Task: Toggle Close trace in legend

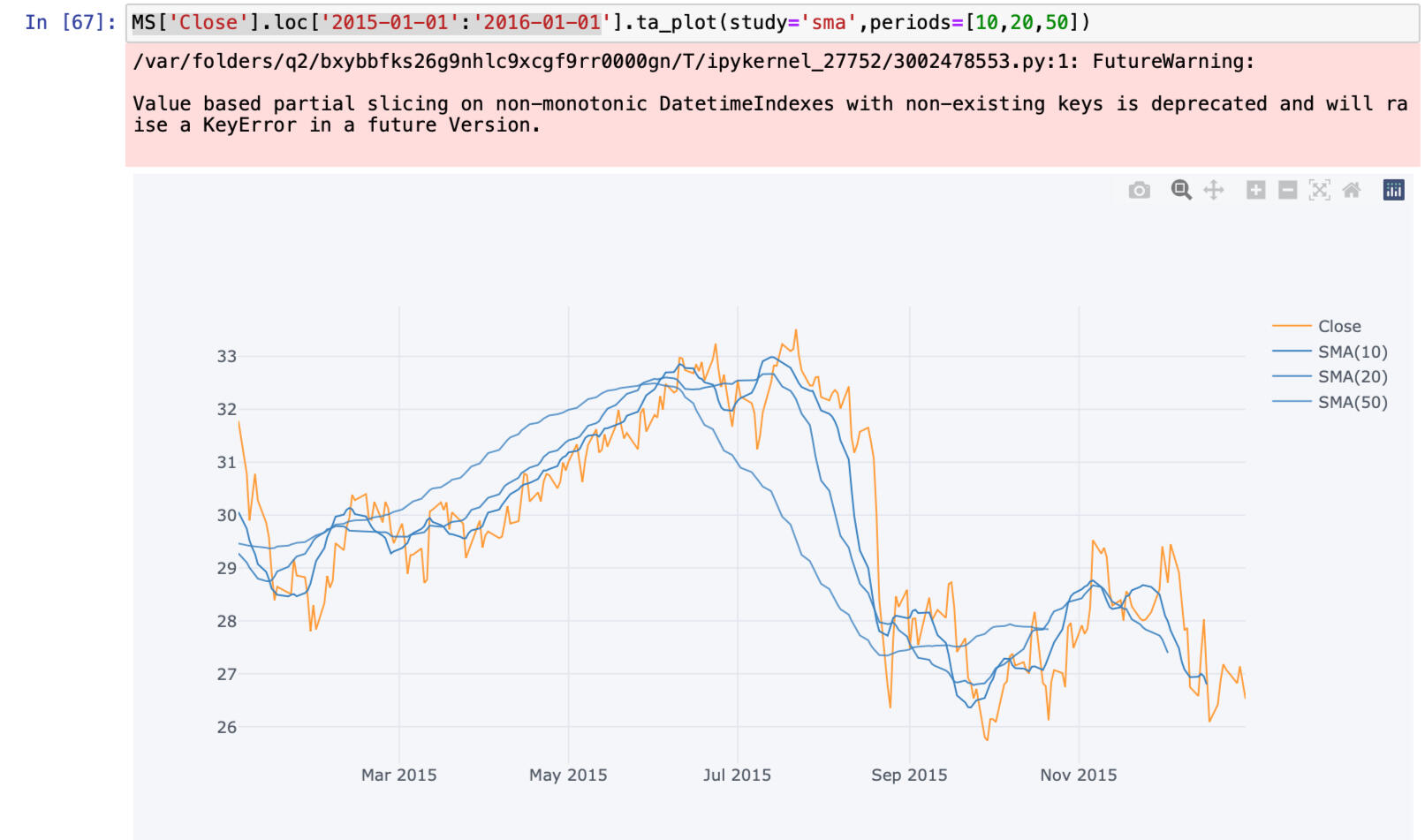Action: click(1338, 326)
